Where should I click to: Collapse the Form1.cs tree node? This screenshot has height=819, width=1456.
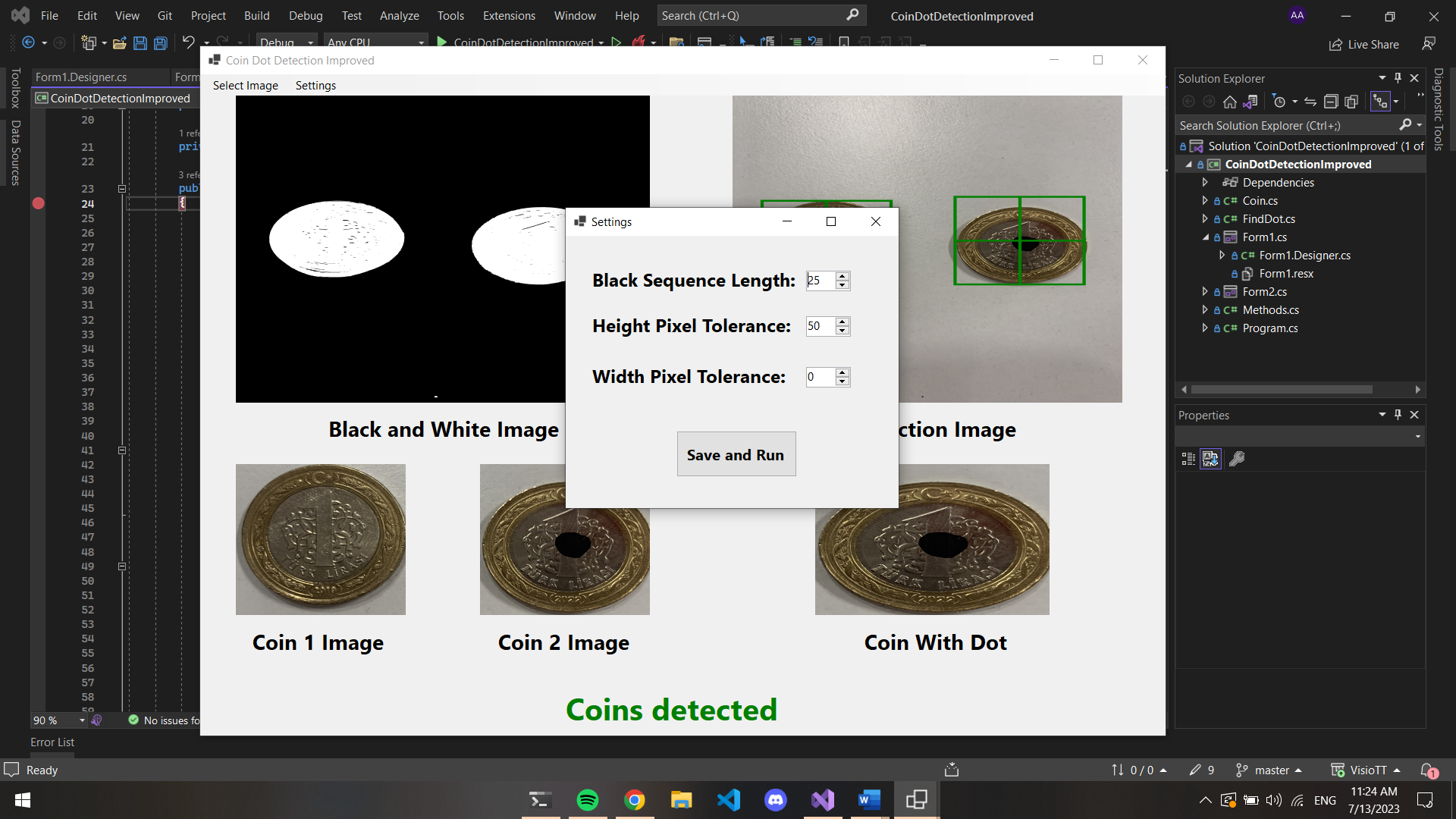click(1205, 237)
